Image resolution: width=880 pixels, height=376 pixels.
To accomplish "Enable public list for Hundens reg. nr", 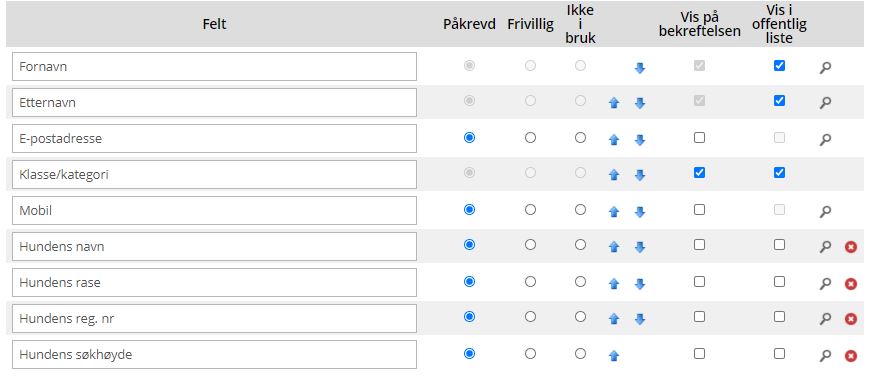I will [x=779, y=317].
